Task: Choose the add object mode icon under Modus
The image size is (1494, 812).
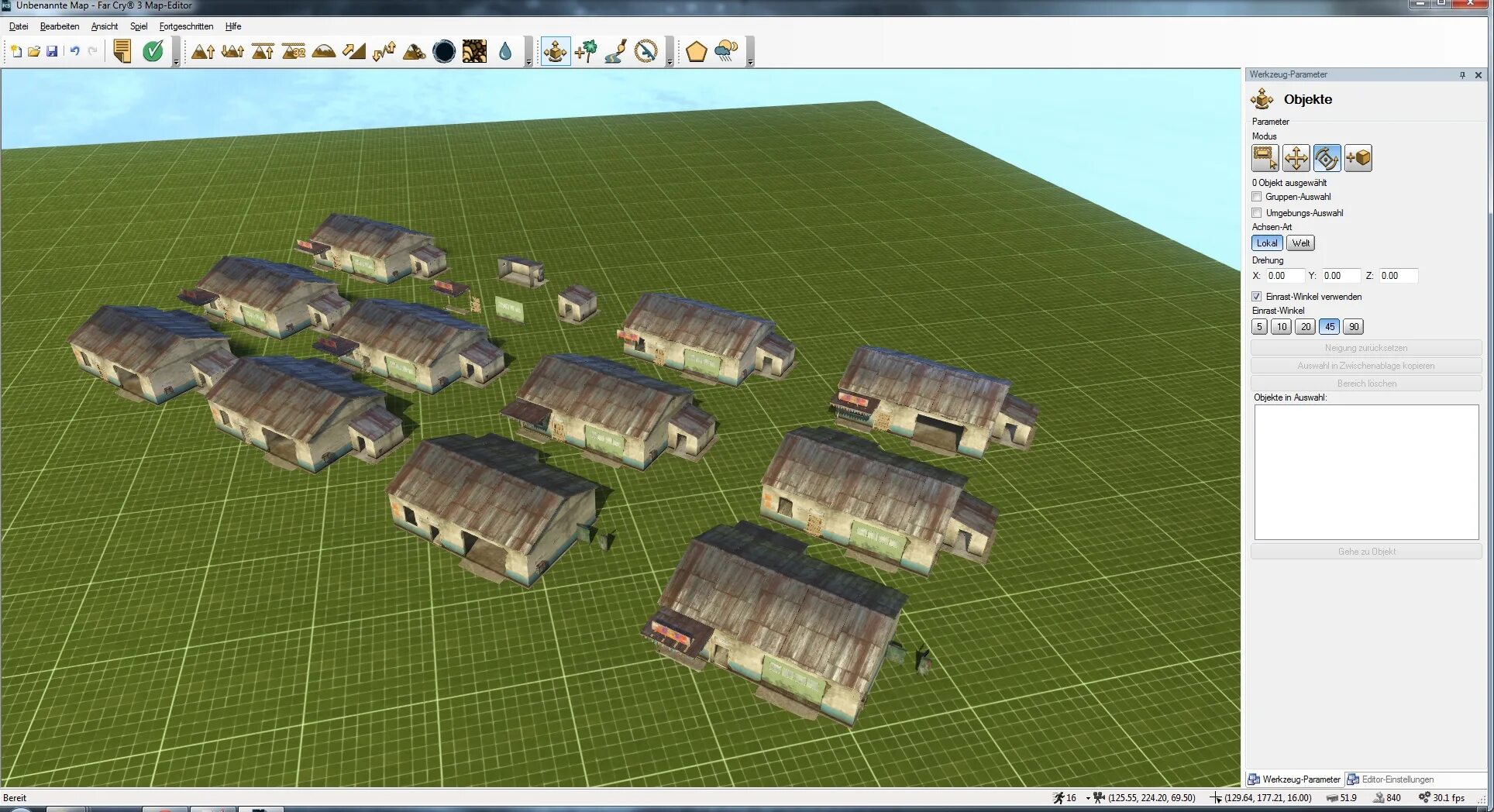Action: (1358, 158)
